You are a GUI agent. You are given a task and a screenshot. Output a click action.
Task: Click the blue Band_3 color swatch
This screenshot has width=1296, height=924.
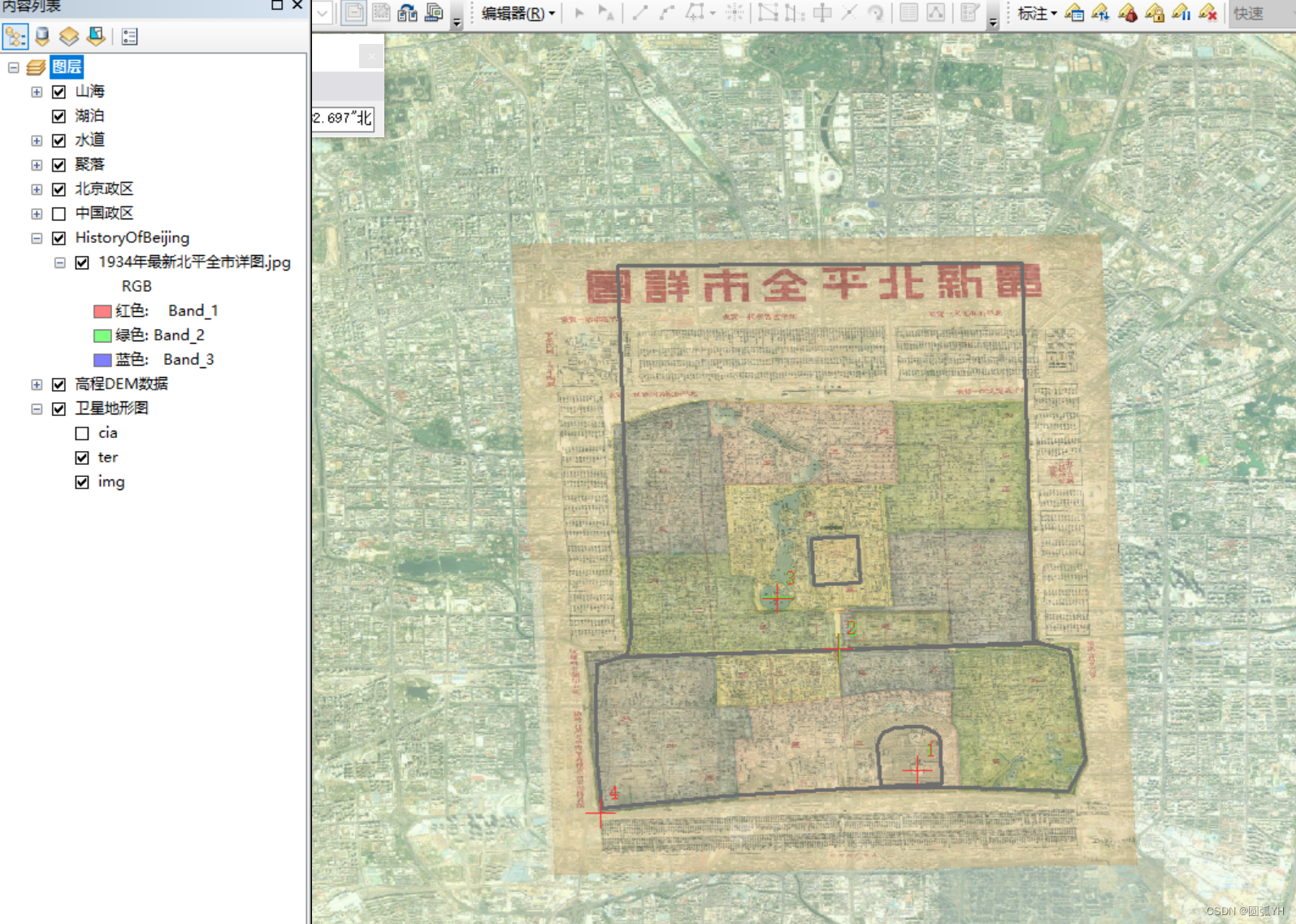point(102,360)
